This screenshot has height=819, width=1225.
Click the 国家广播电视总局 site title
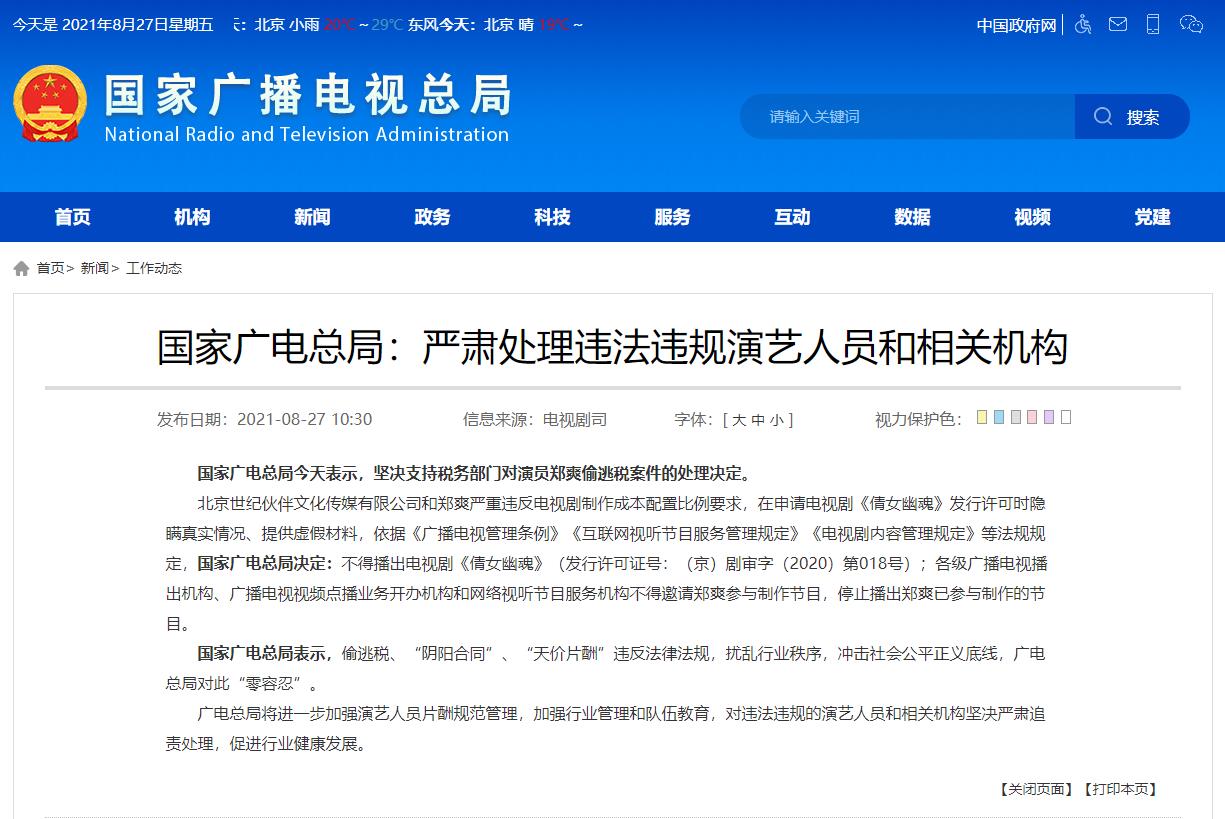[308, 95]
